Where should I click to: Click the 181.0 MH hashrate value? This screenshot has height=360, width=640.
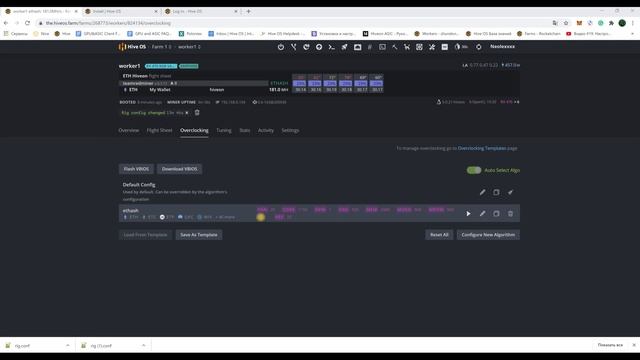click(279, 90)
